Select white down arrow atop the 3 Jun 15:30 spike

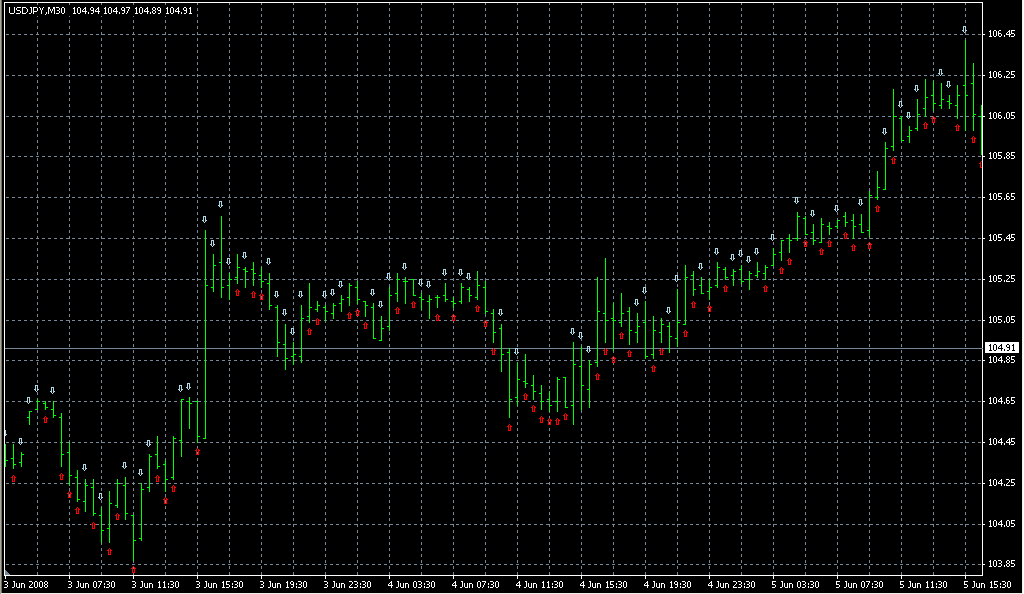220,205
